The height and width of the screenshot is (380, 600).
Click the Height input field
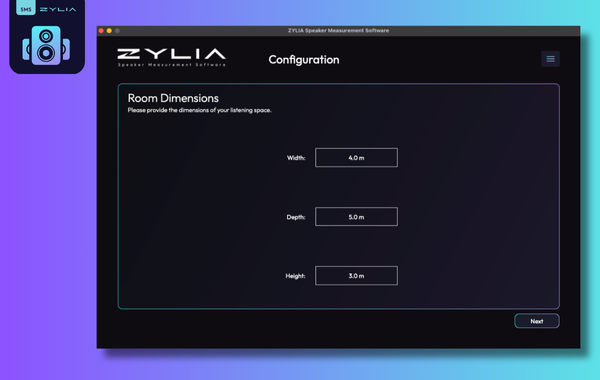tap(356, 276)
